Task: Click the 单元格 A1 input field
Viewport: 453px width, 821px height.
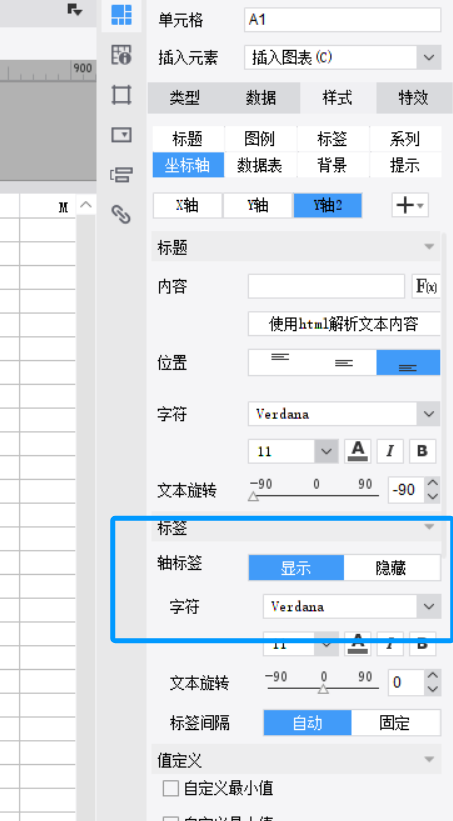Action: pyautogui.click(x=342, y=20)
